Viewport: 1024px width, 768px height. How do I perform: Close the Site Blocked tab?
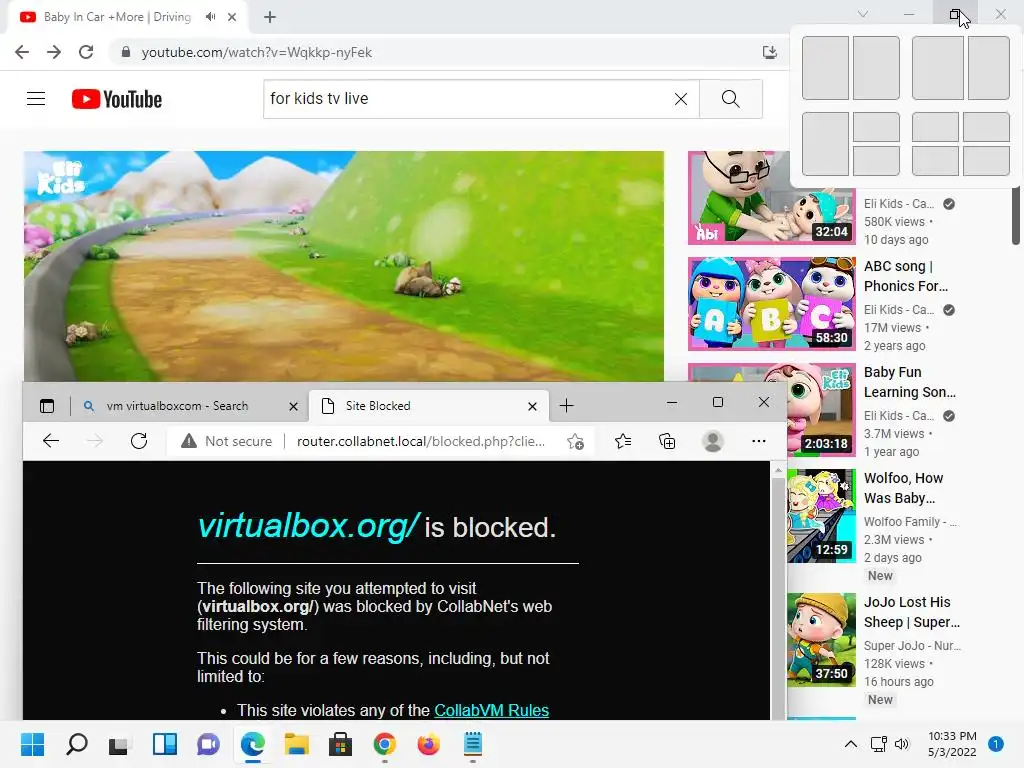[532, 406]
